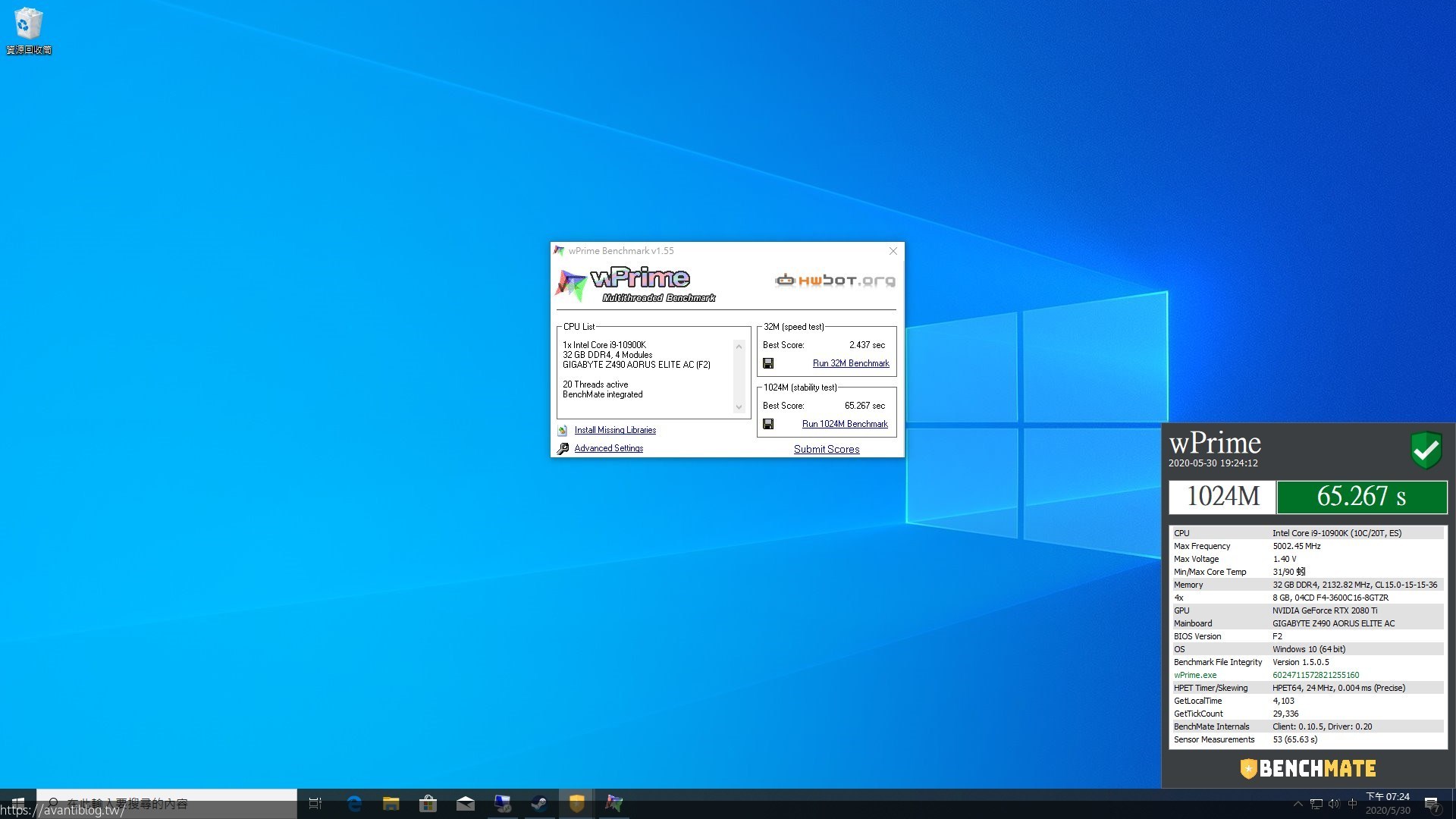Click the taskbar search box
1456x819 pixels.
pos(167,803)
